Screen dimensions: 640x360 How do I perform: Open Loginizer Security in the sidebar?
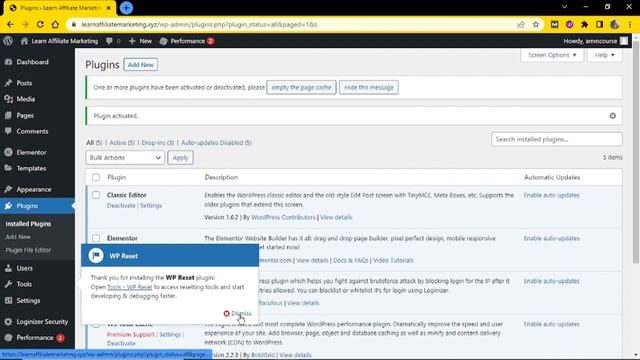37,322
